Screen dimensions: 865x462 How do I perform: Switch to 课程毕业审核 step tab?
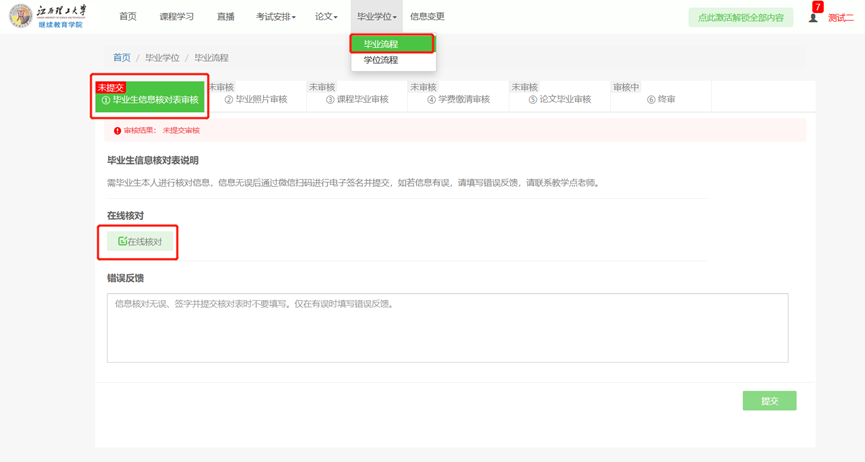pos(357,99)
